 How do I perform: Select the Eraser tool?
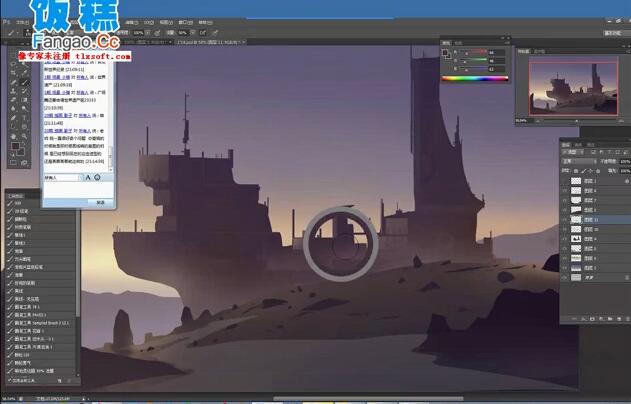coord(13,99)
